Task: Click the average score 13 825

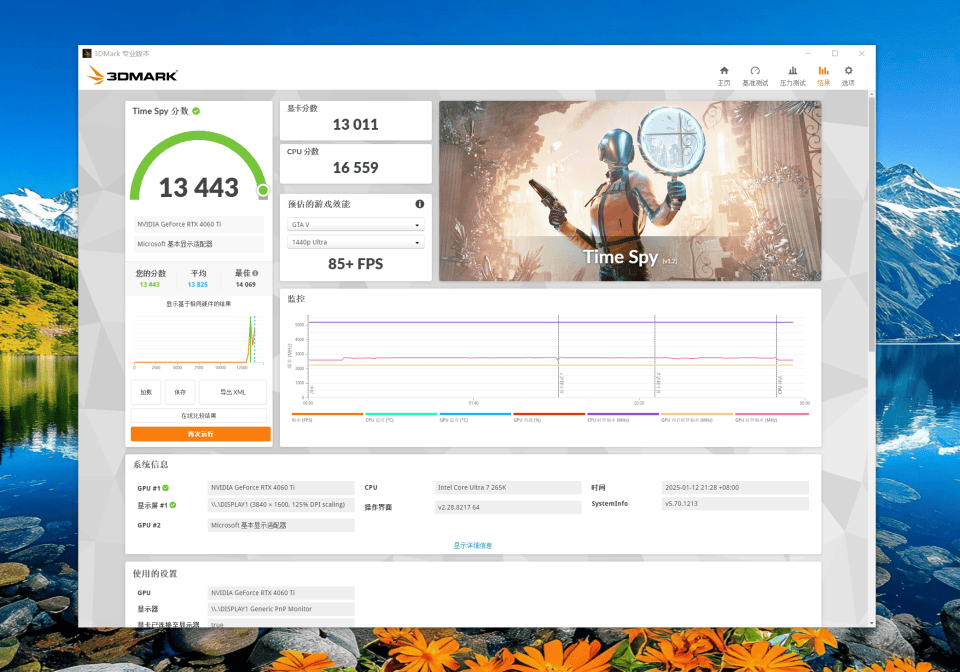Action: pos(197,285)
